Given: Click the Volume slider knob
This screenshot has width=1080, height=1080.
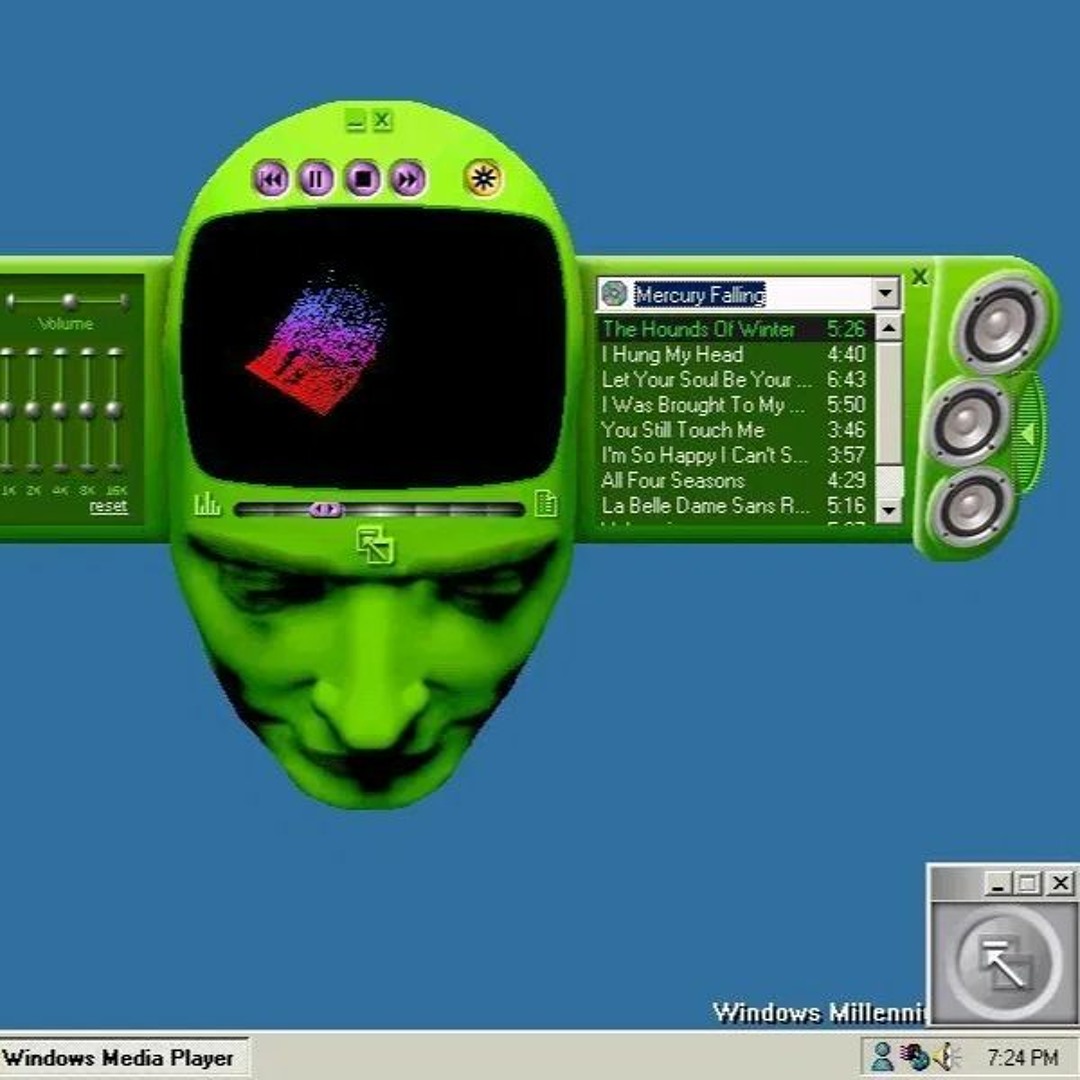Looking at the screenshot, I should 70,301.
